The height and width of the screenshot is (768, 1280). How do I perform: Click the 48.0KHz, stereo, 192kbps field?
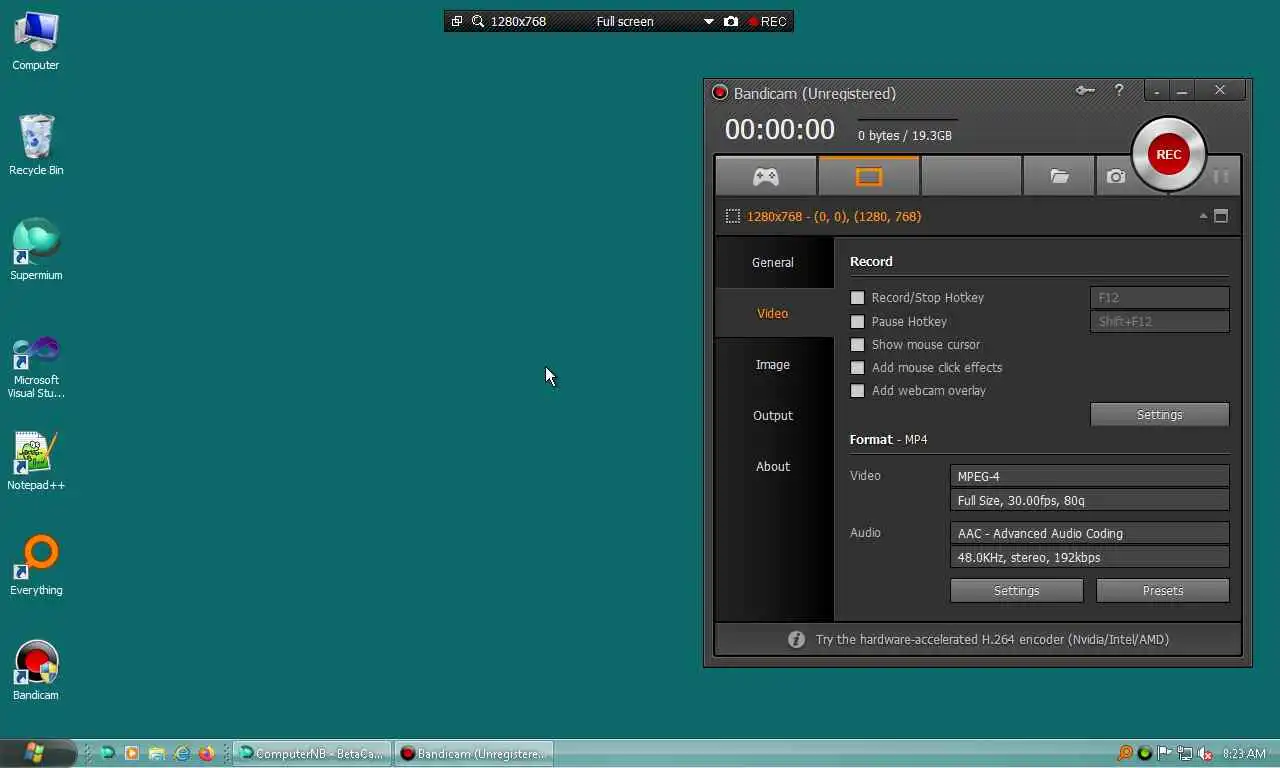click(x=1089, y=557)
